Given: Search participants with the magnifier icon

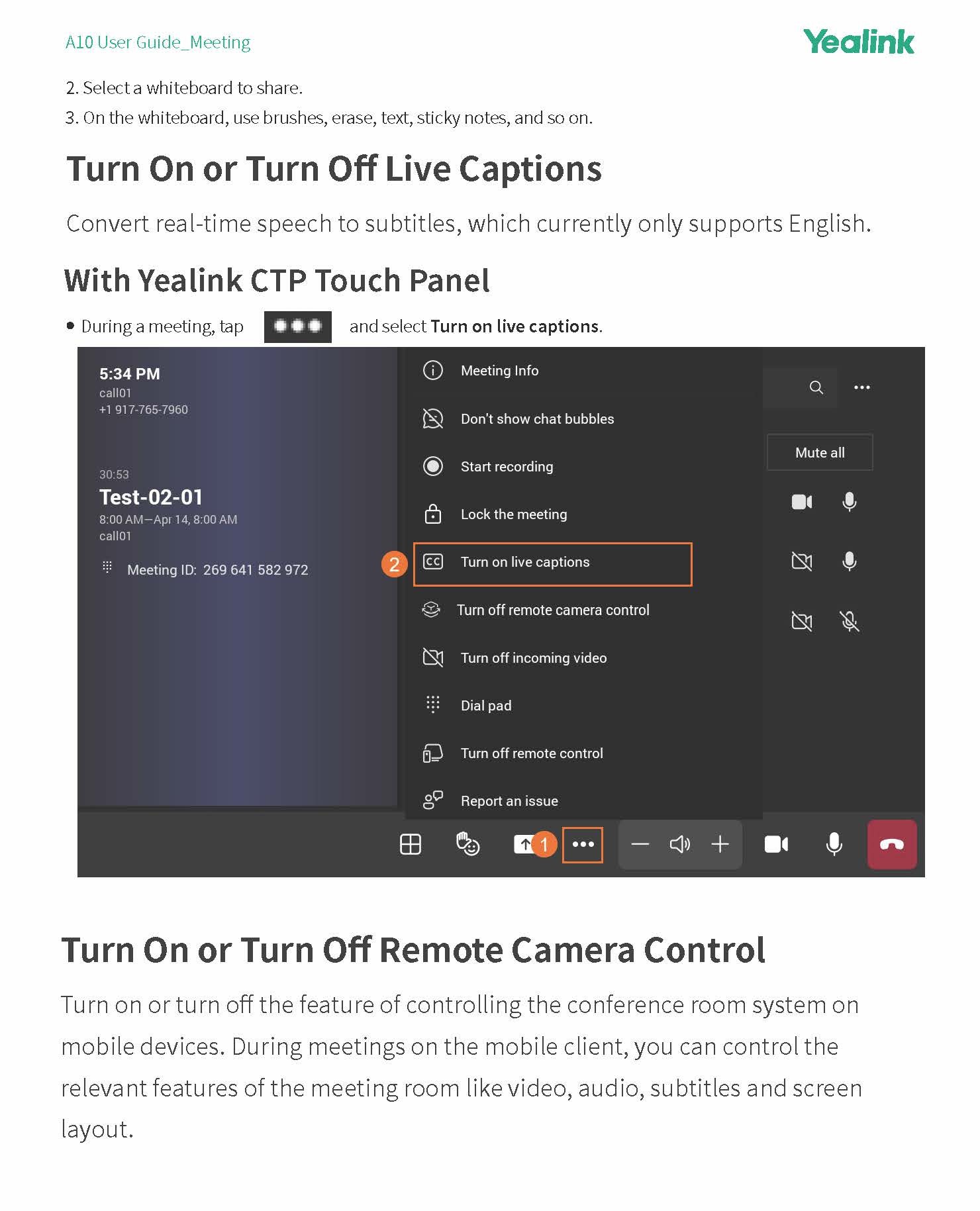Looking at the screenshot, I should tap(816, 388).
